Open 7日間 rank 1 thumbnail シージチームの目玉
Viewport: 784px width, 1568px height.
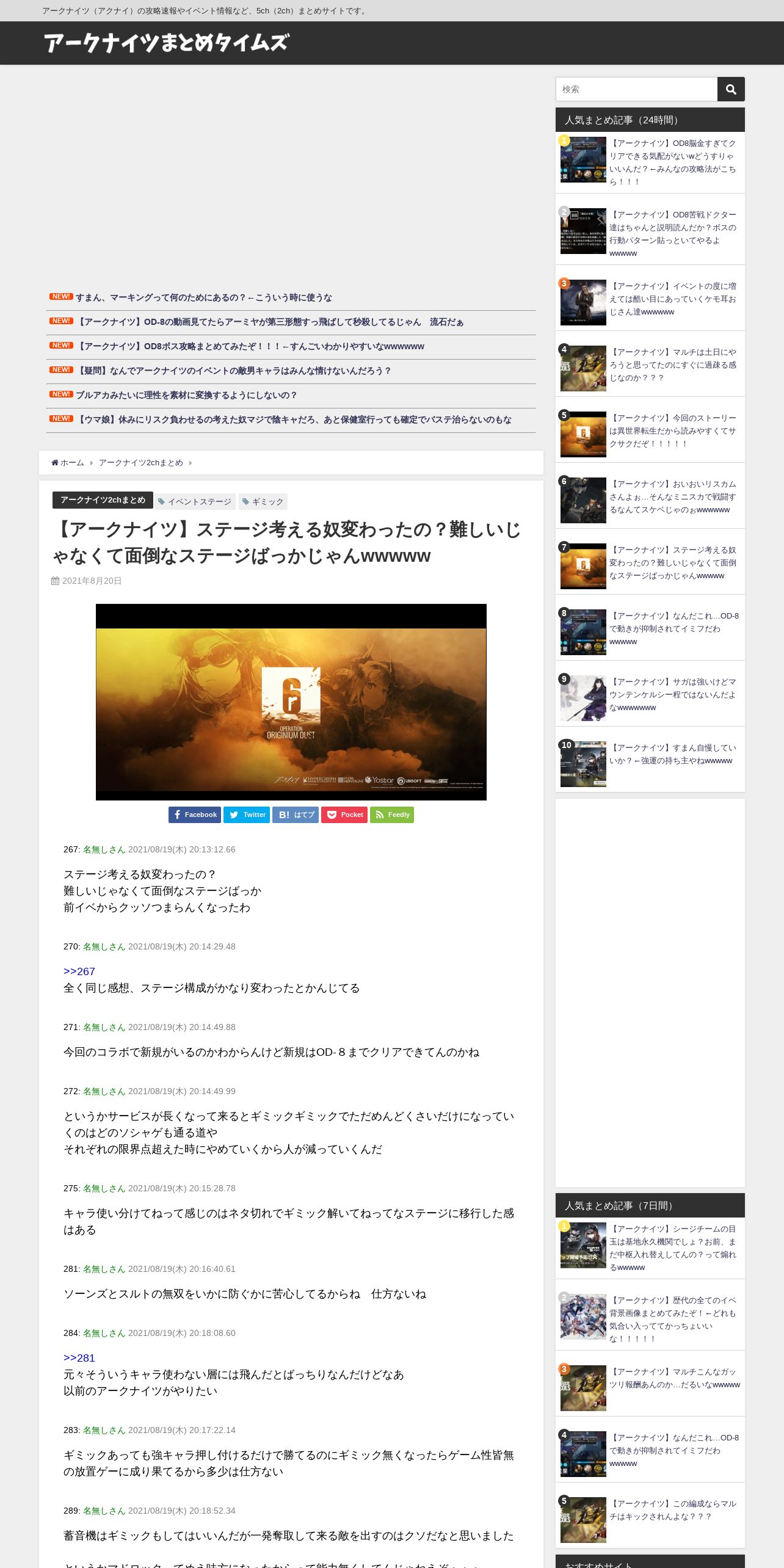[583, 1246]
